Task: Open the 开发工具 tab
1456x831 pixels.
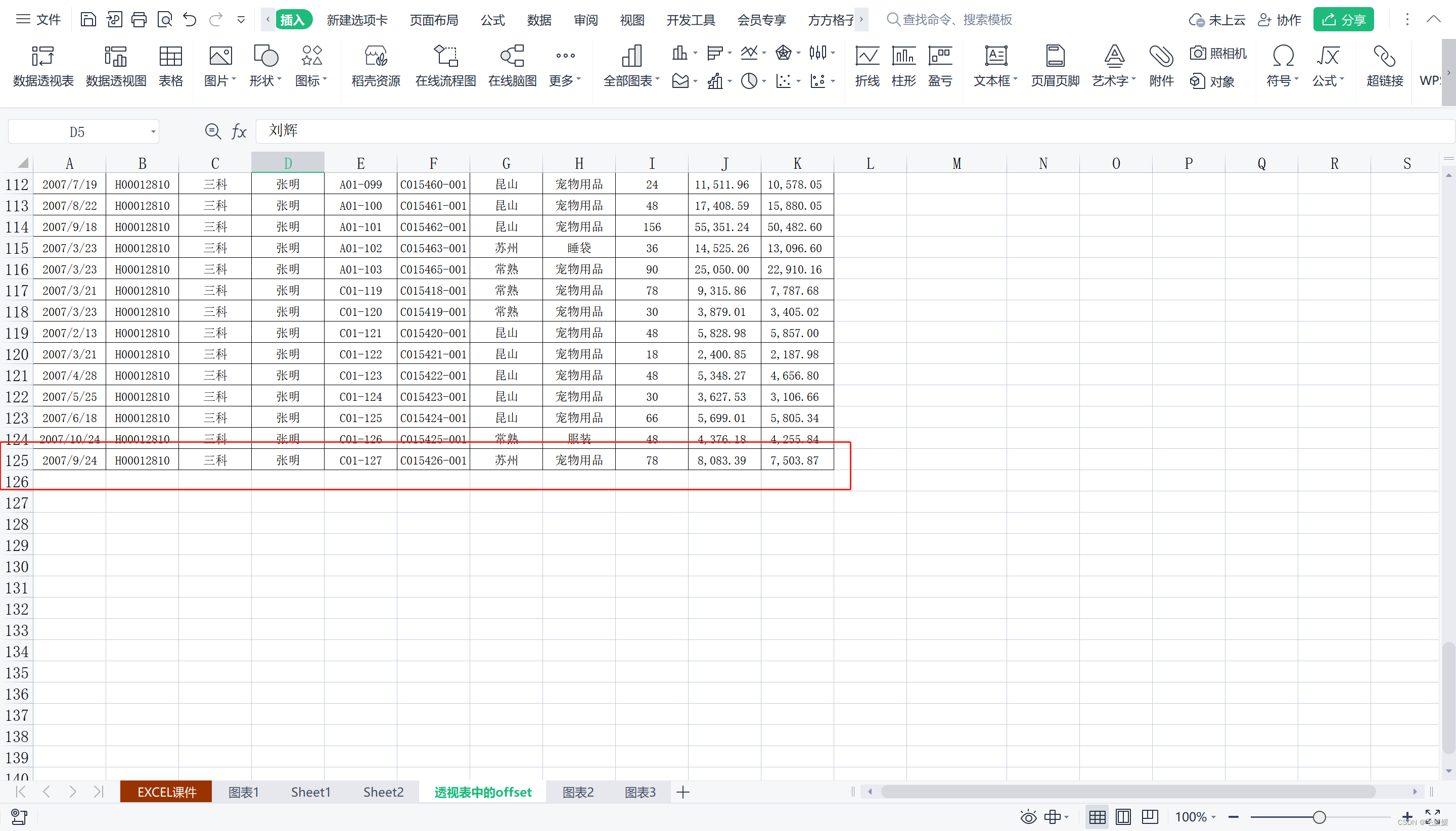Action: click(x=691, y=20)
